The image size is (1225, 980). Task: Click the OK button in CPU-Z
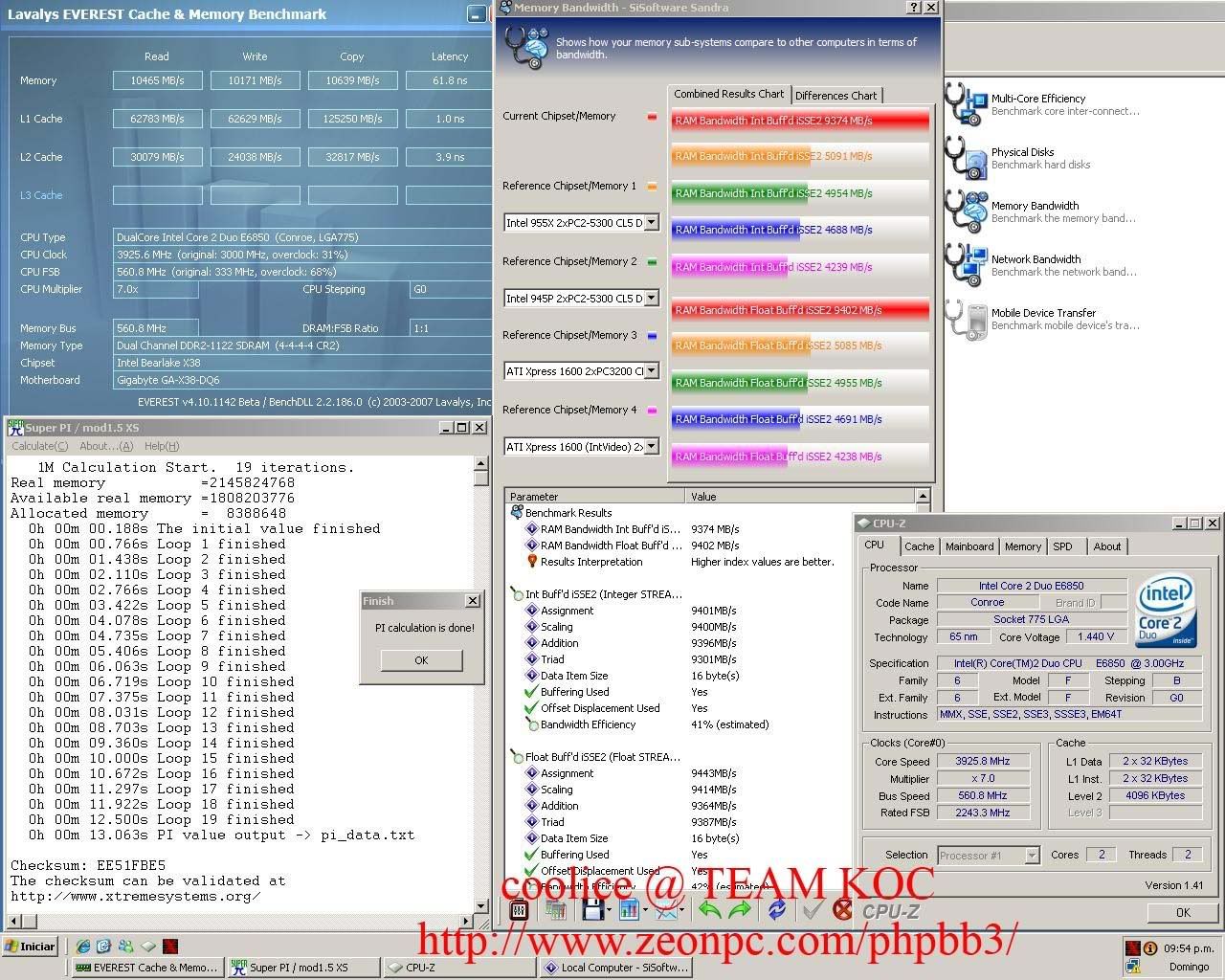(1183, 912)
